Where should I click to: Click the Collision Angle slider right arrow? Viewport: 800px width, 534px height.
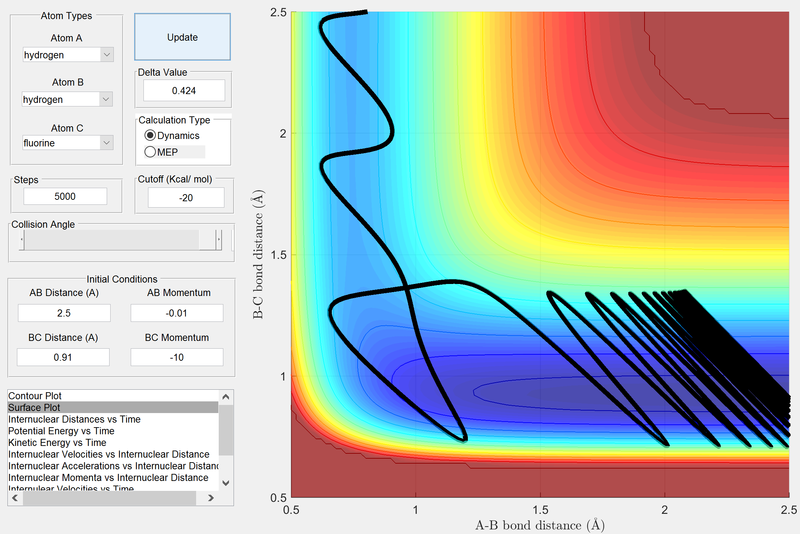(x=218, y=240)
